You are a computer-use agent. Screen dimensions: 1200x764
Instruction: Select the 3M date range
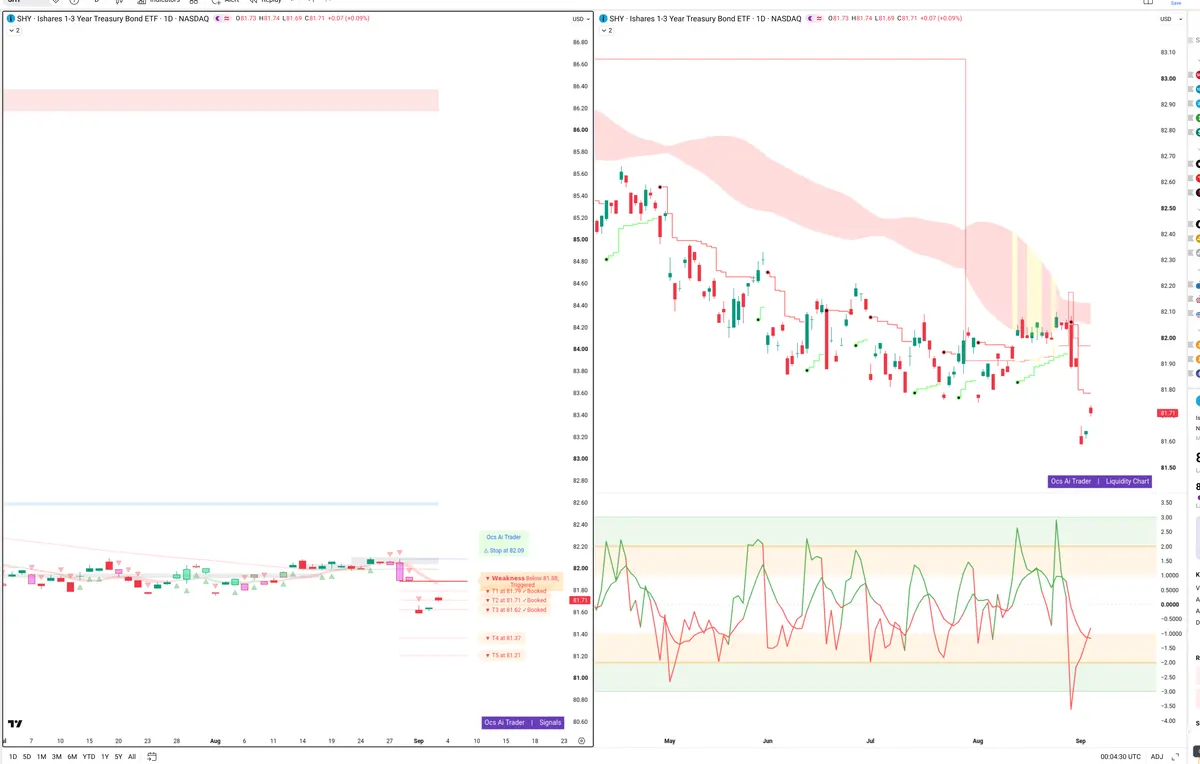tap(57, 757)
